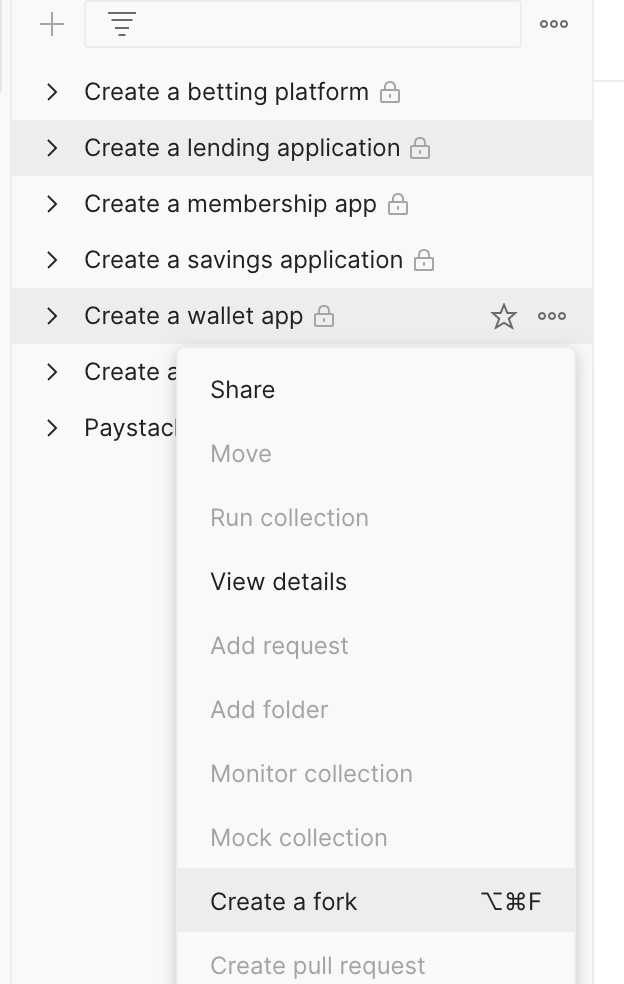The image size is (624, 984).
Task: Click lock icon beside membership app collection
Action: [398, 205]
